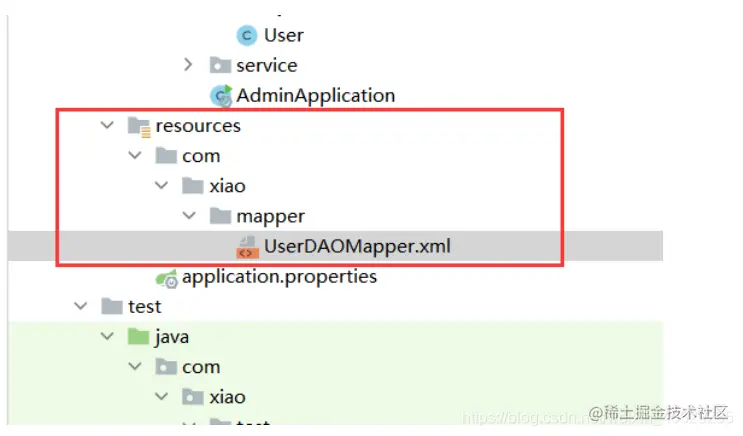
Task: Collapse the test folder chevron
Action: (81, 307)
